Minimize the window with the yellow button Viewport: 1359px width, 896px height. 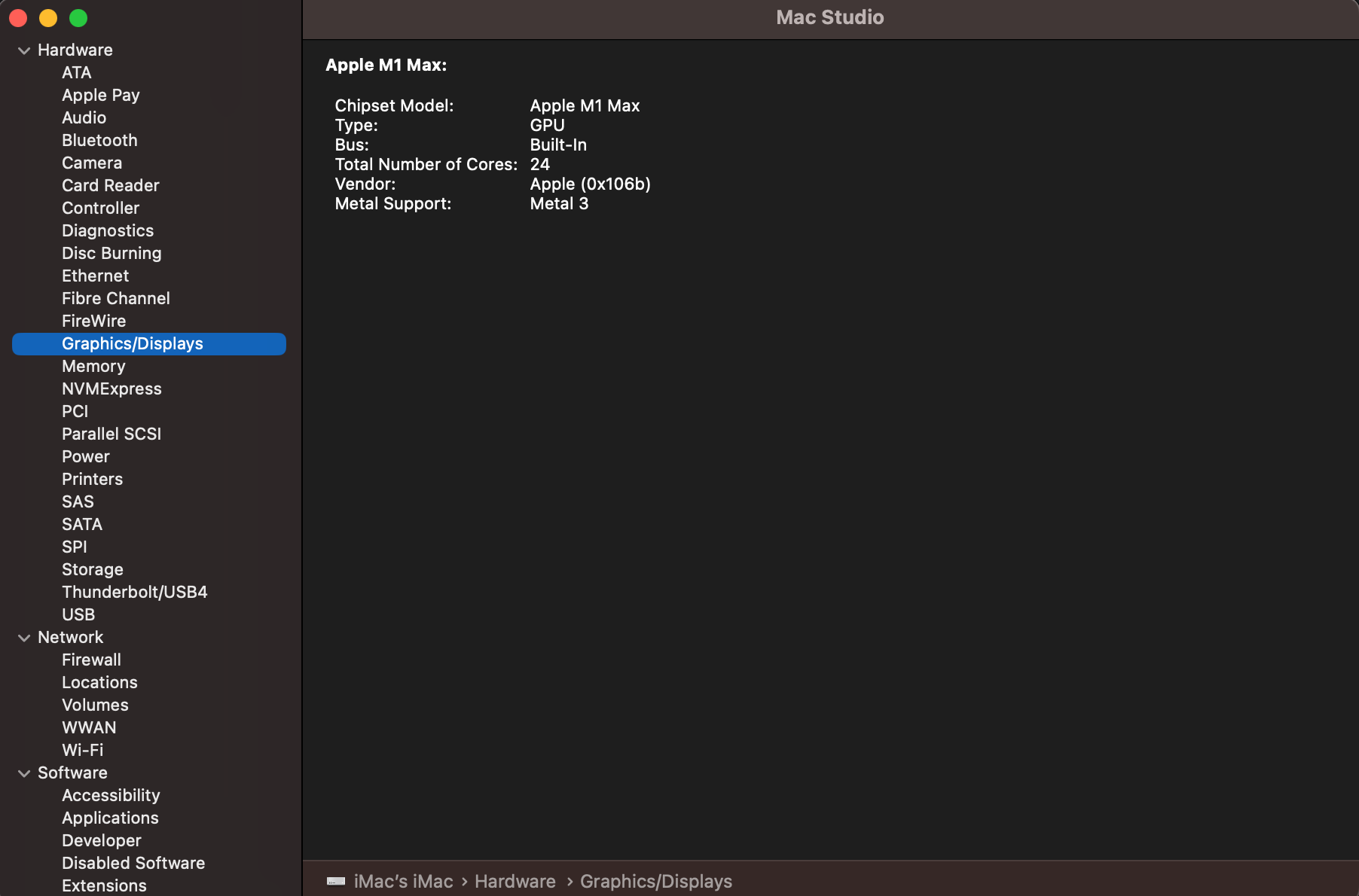(x=48, y=17)
